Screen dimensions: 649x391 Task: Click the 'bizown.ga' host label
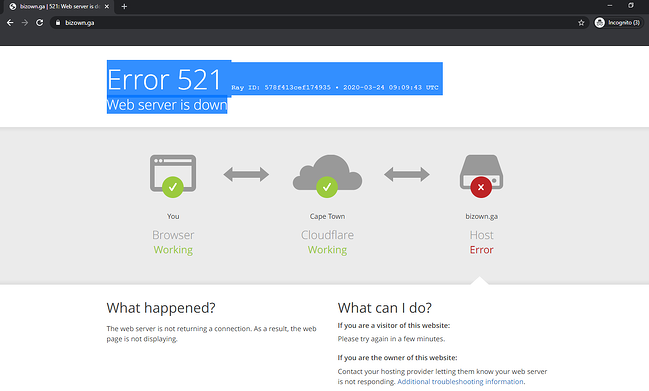(481, 216)
